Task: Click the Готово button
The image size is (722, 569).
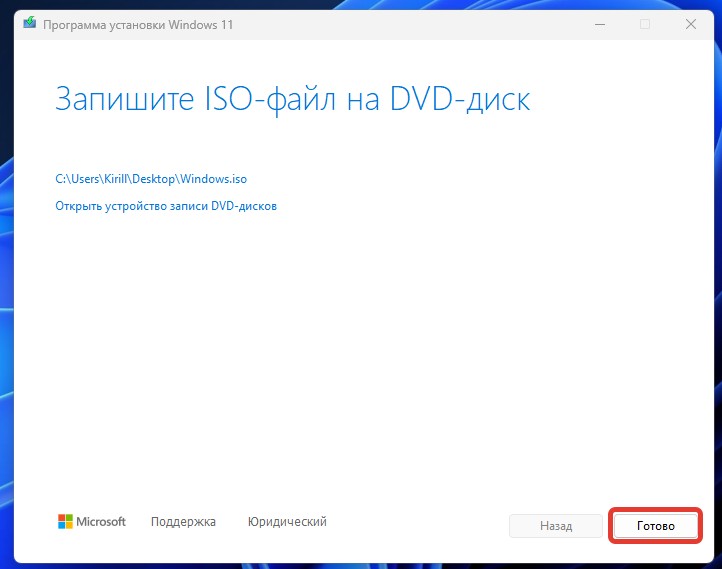Action: point(655,526)
